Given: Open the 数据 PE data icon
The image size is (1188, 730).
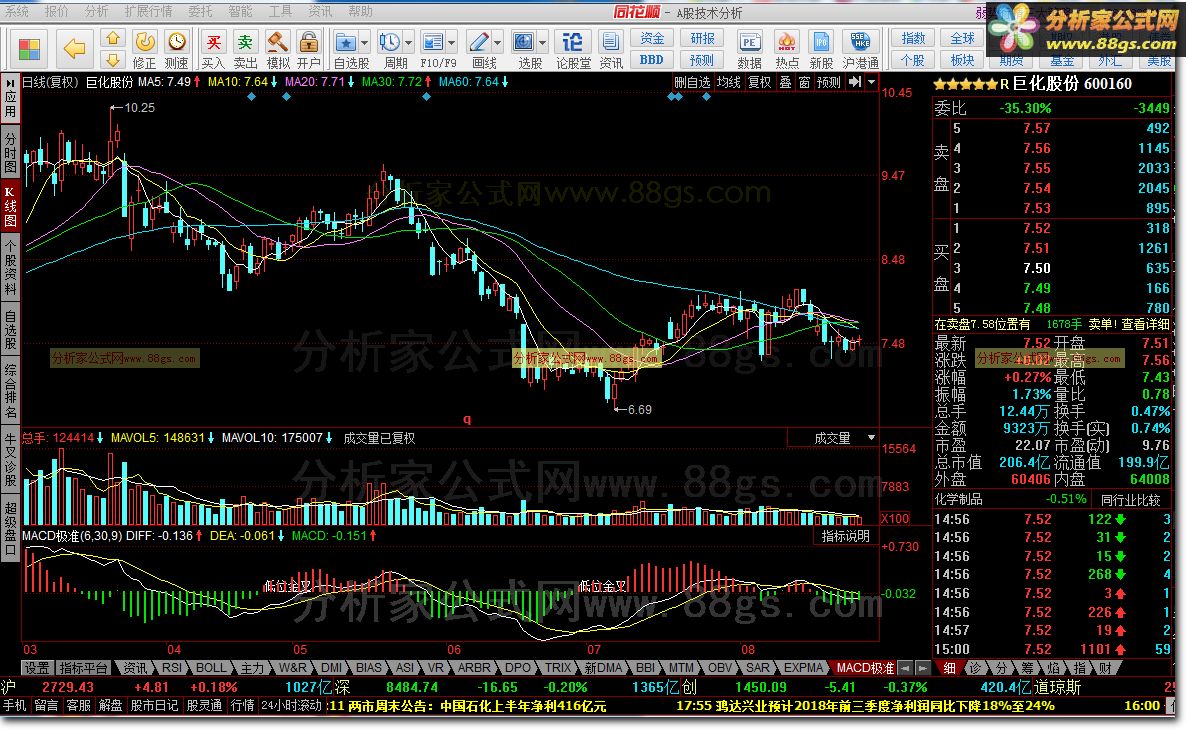Looking at the screenshot, I should (x=749, y=42).
